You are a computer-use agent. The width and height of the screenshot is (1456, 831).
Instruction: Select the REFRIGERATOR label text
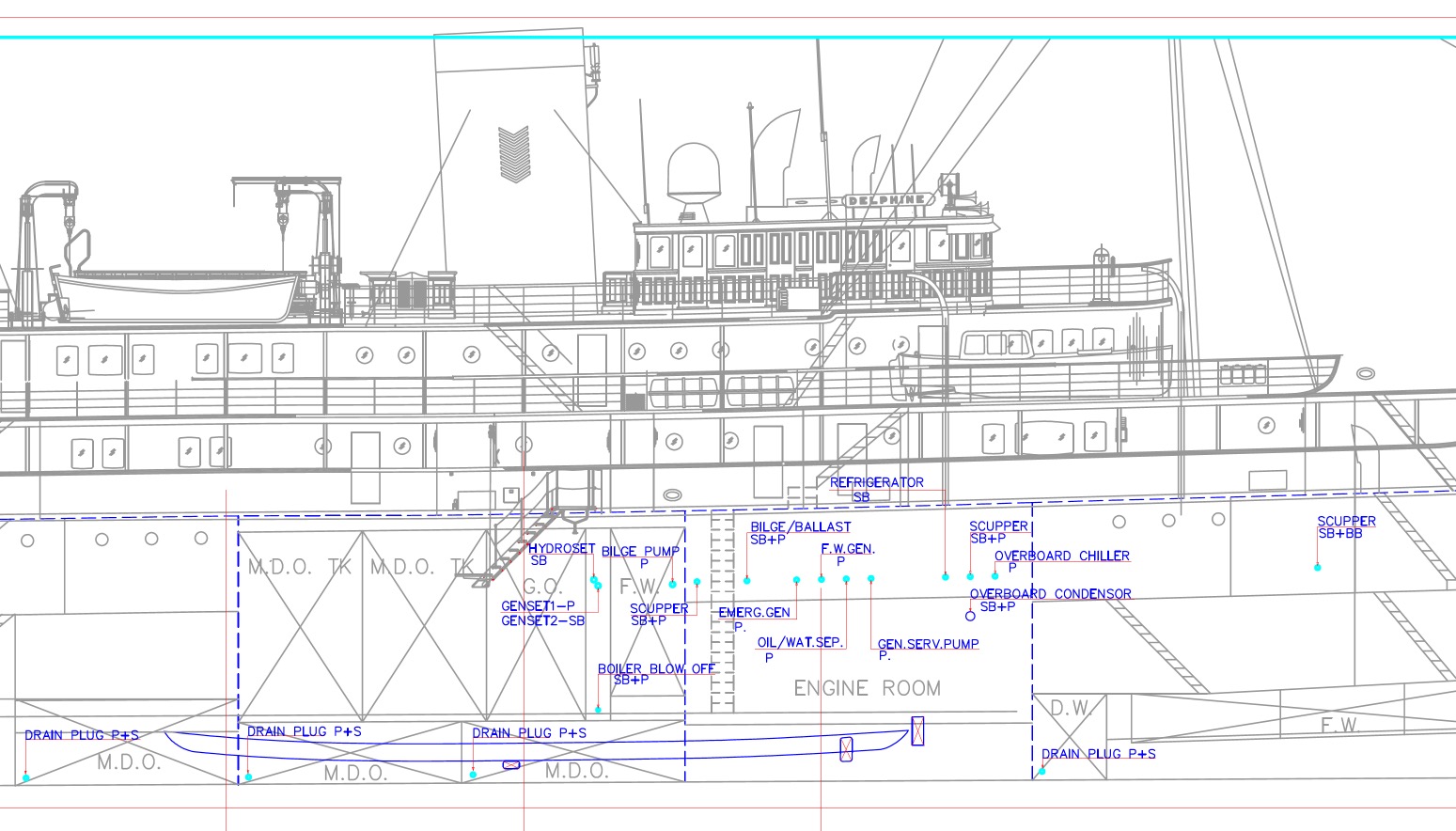876,482
